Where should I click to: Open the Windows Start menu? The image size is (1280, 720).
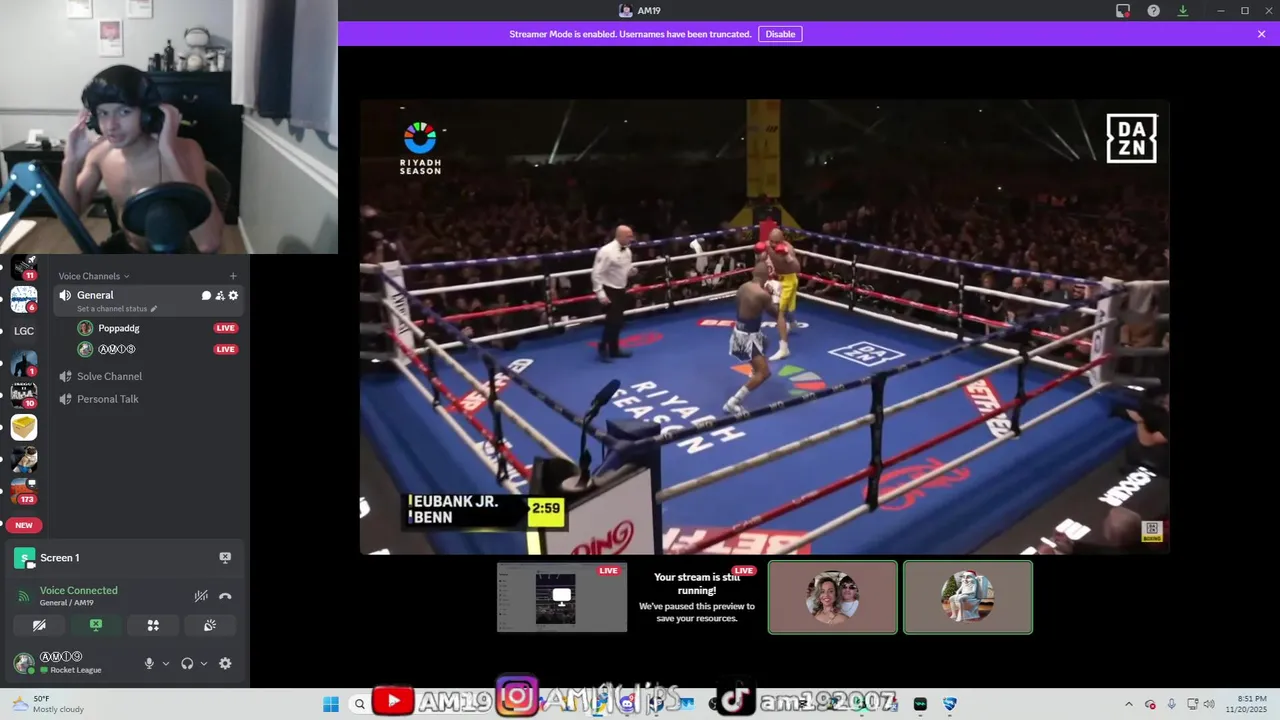click(331, 704)
